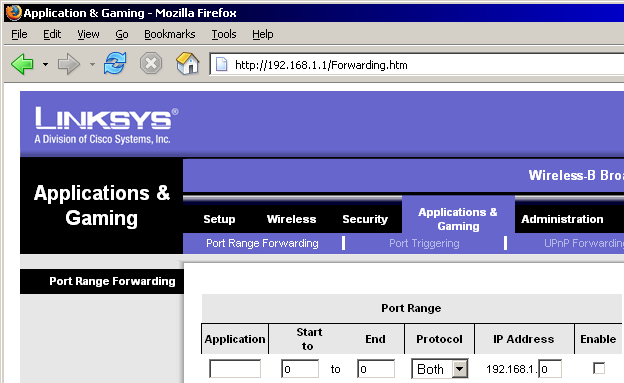Select the URL address field
The width and height of the screenshot is (624, 383).
pyautogui.click(x=418, y=64)
